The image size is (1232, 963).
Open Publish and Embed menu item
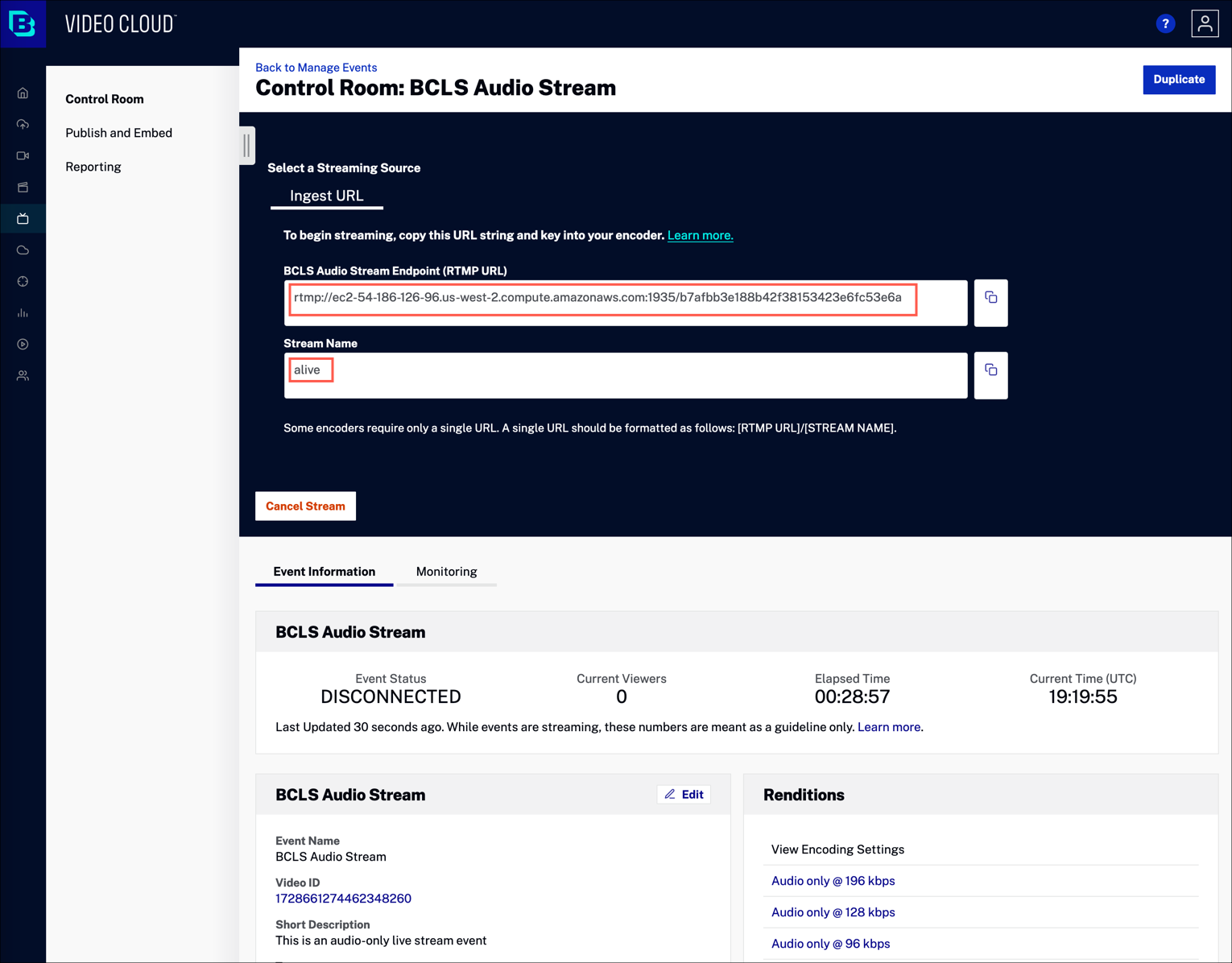click(x=118, y=133)
